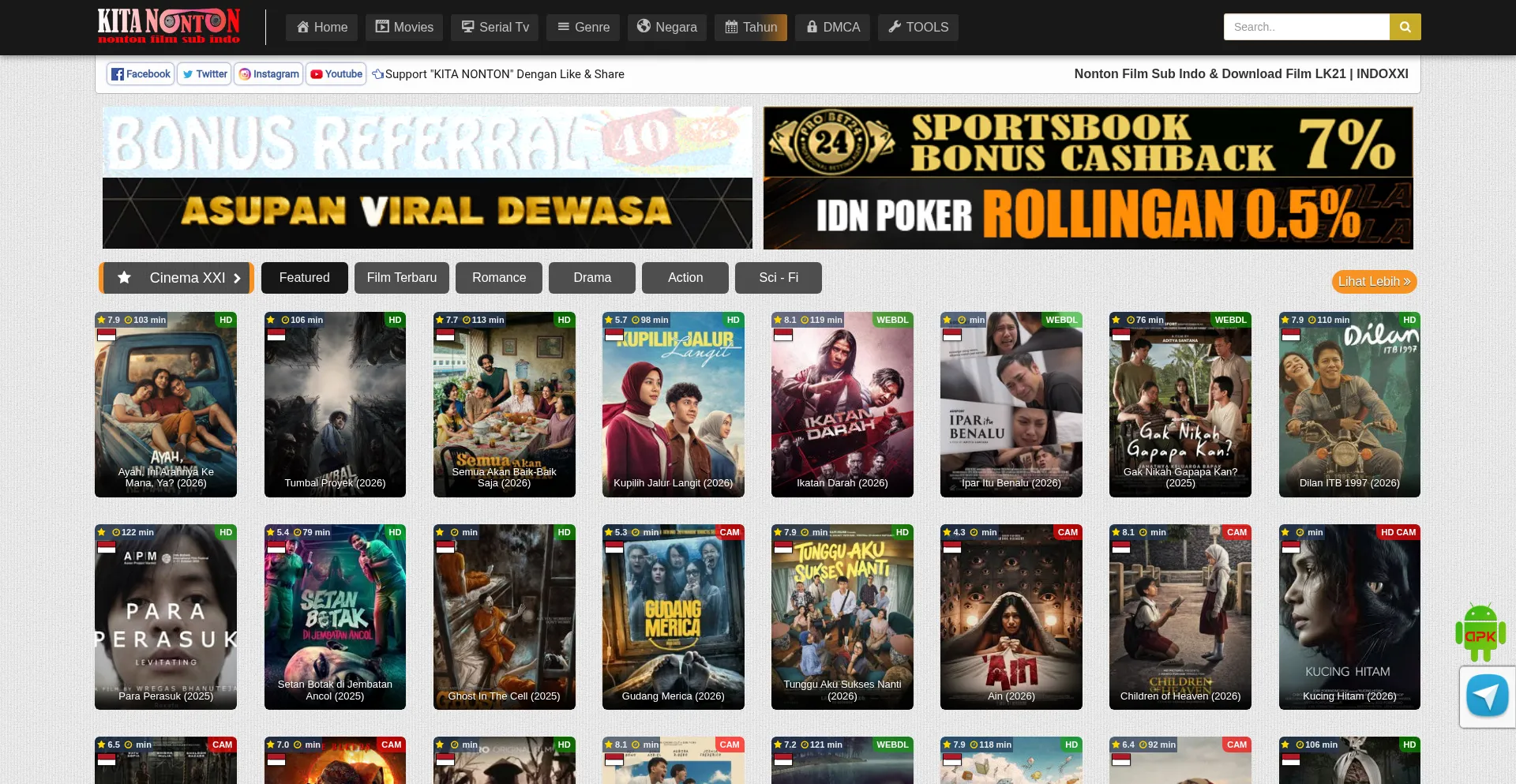Open Children of Heaven (2026) poster

pos(1180,617)
